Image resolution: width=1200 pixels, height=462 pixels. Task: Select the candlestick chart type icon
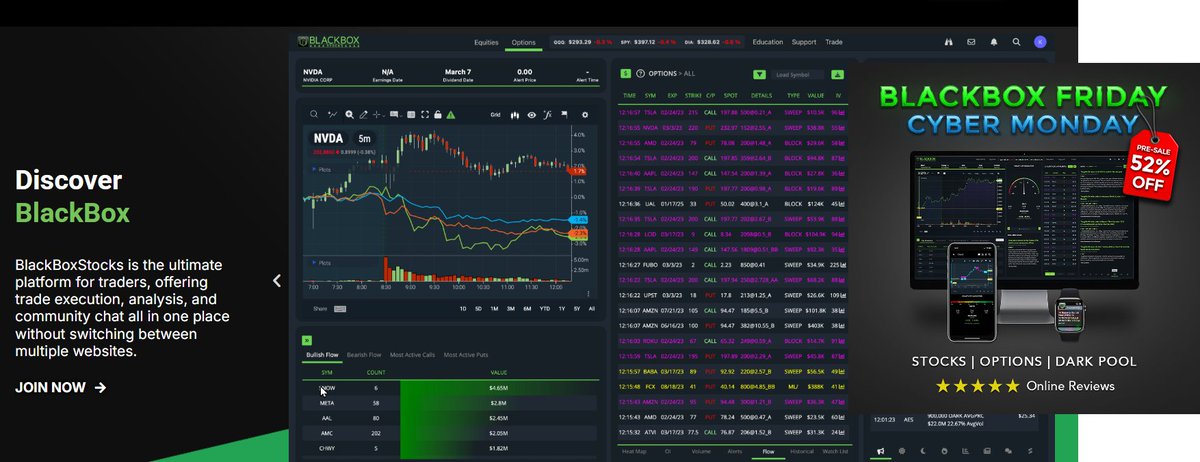point(515,115)
